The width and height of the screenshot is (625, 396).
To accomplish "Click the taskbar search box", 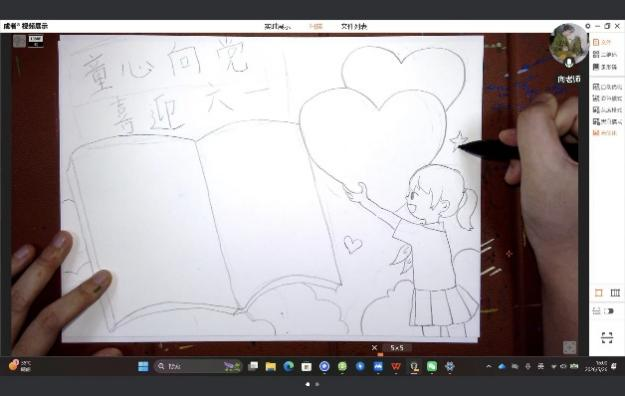I will pos(198,366).
